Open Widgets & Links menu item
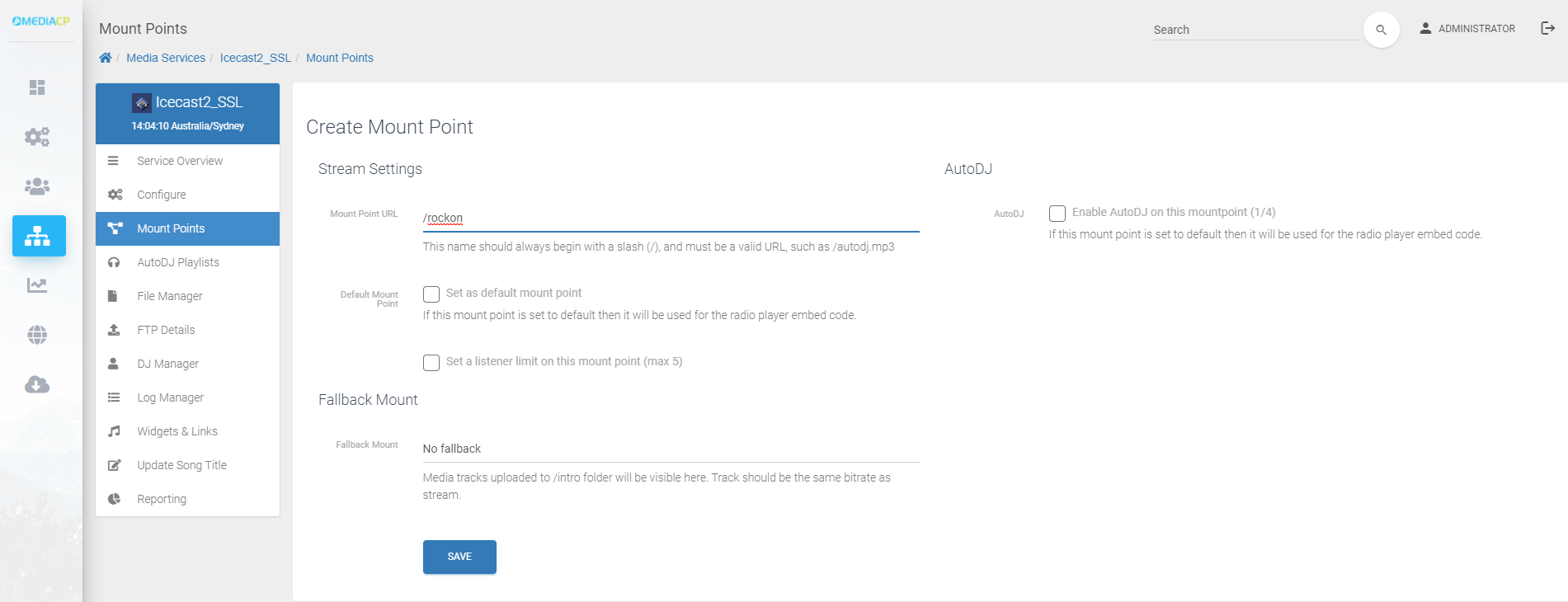Viewport: 1568px width, 602px height. [177, 431]
